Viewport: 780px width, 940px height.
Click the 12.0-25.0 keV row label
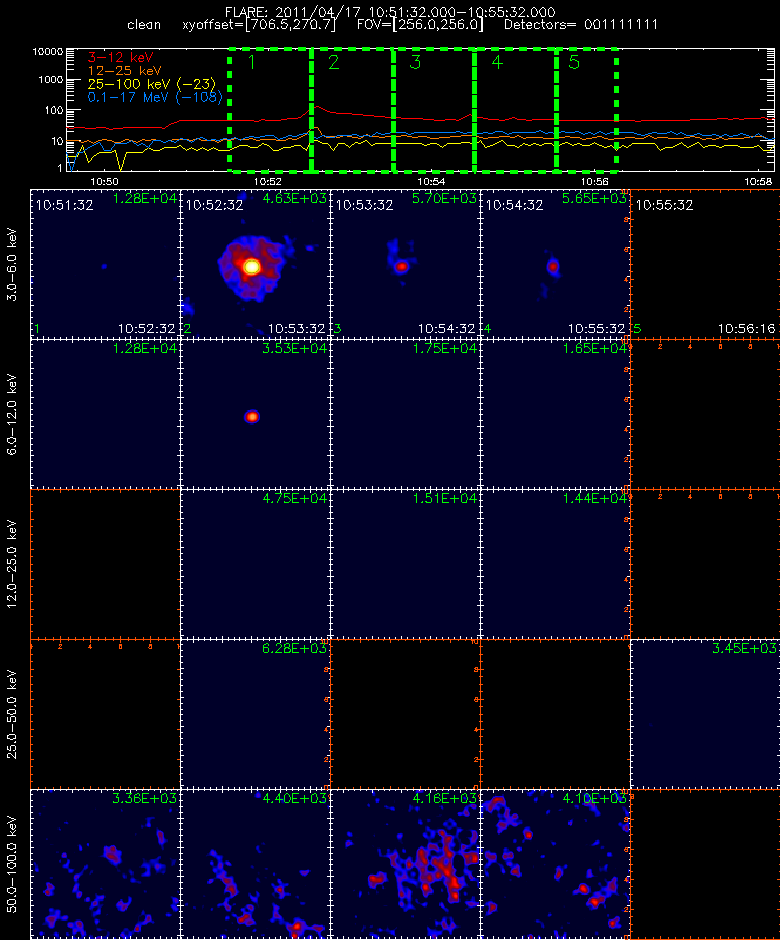(x=12, y=564)
